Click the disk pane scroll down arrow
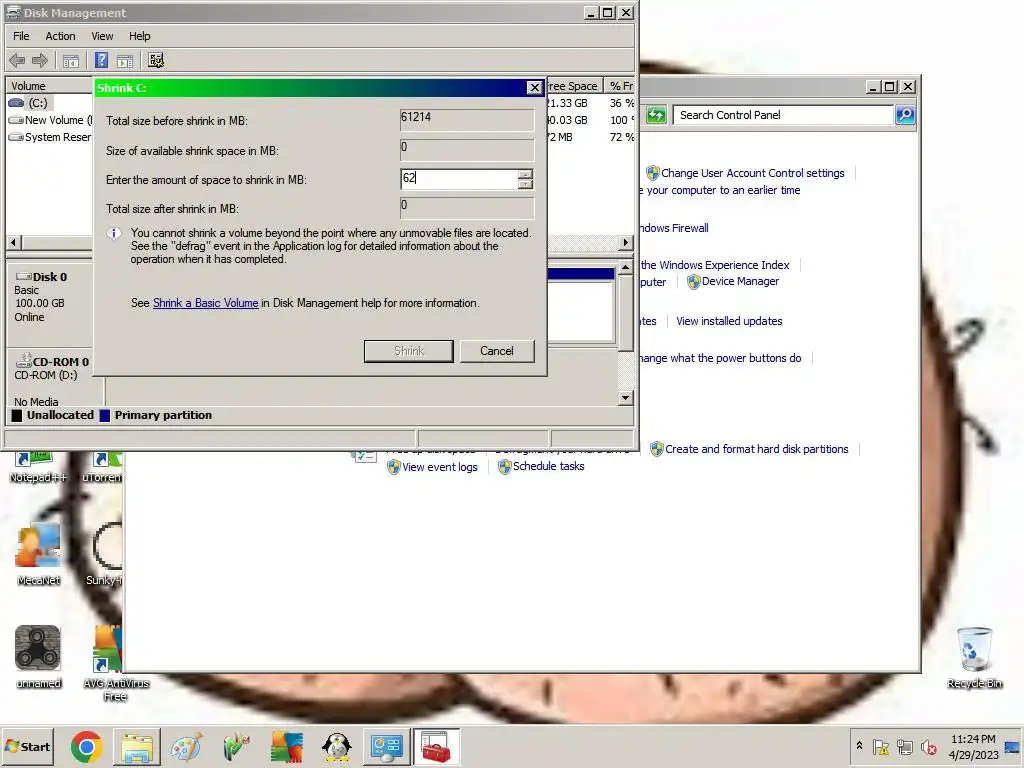Screen dimensions: 1024x768 coord(626,397)
